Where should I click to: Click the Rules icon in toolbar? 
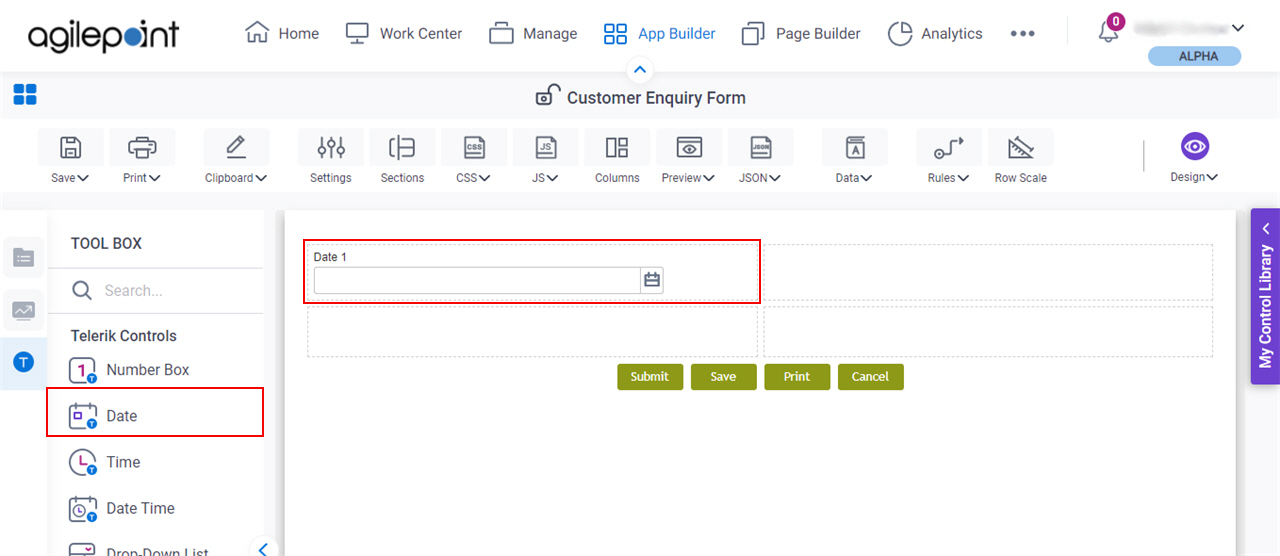[949, 148]
